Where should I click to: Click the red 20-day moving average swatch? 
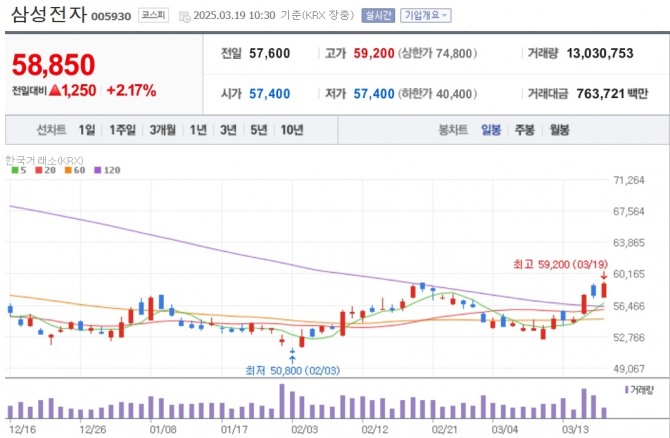coord(39,170)
